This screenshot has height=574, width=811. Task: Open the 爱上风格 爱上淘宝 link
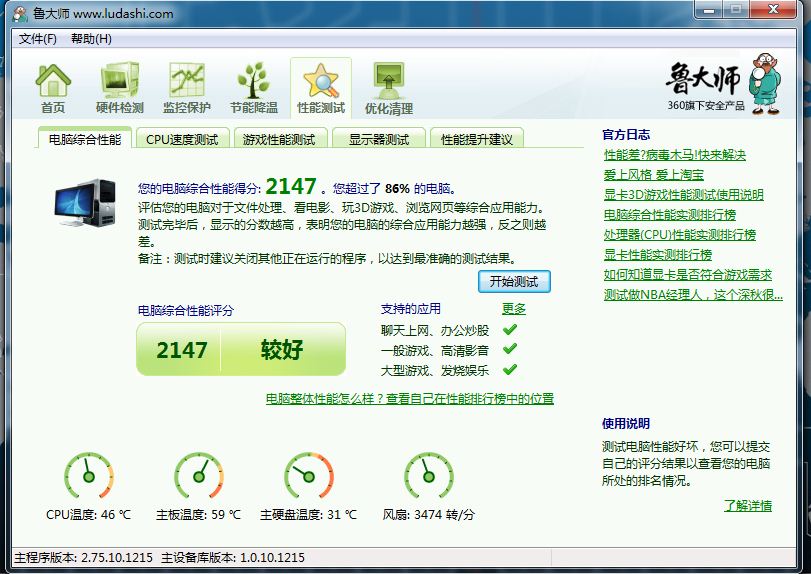pos(654,175)
